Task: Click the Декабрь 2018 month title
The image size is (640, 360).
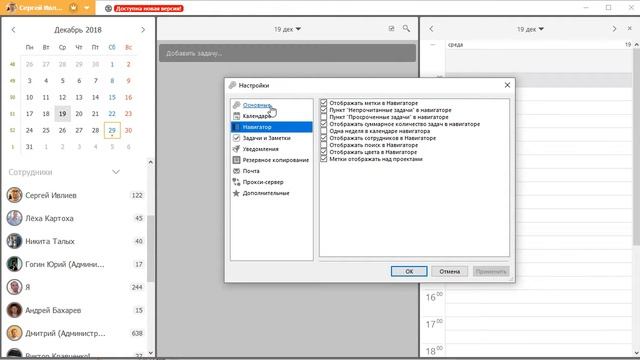Action: [x=78, y=30]
